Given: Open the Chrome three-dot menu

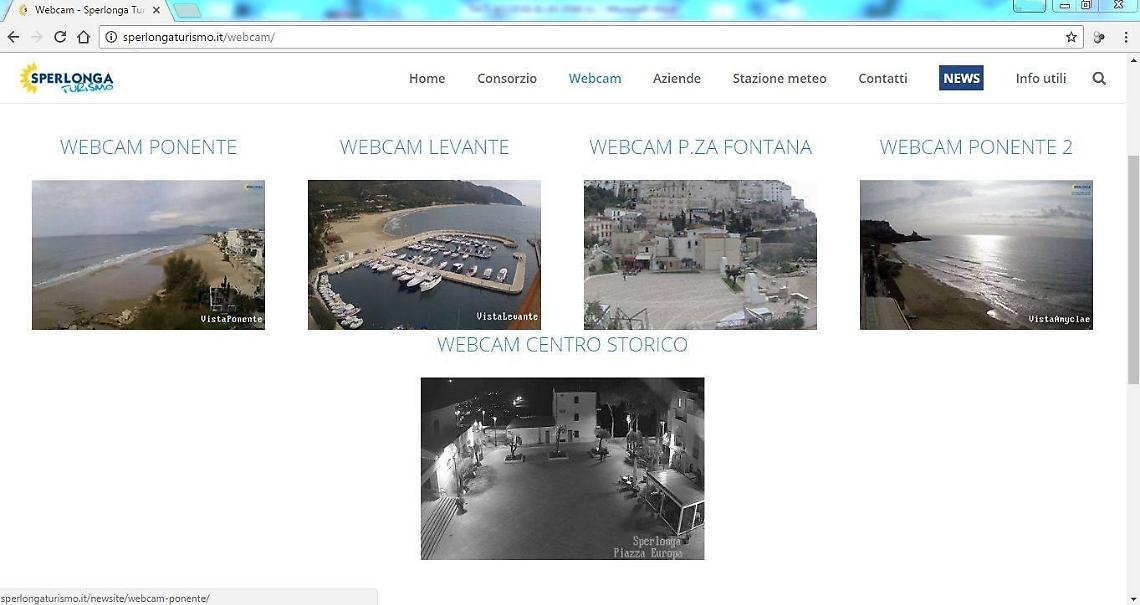Looking at the screenshot, I should click(x=1126, y=36).
